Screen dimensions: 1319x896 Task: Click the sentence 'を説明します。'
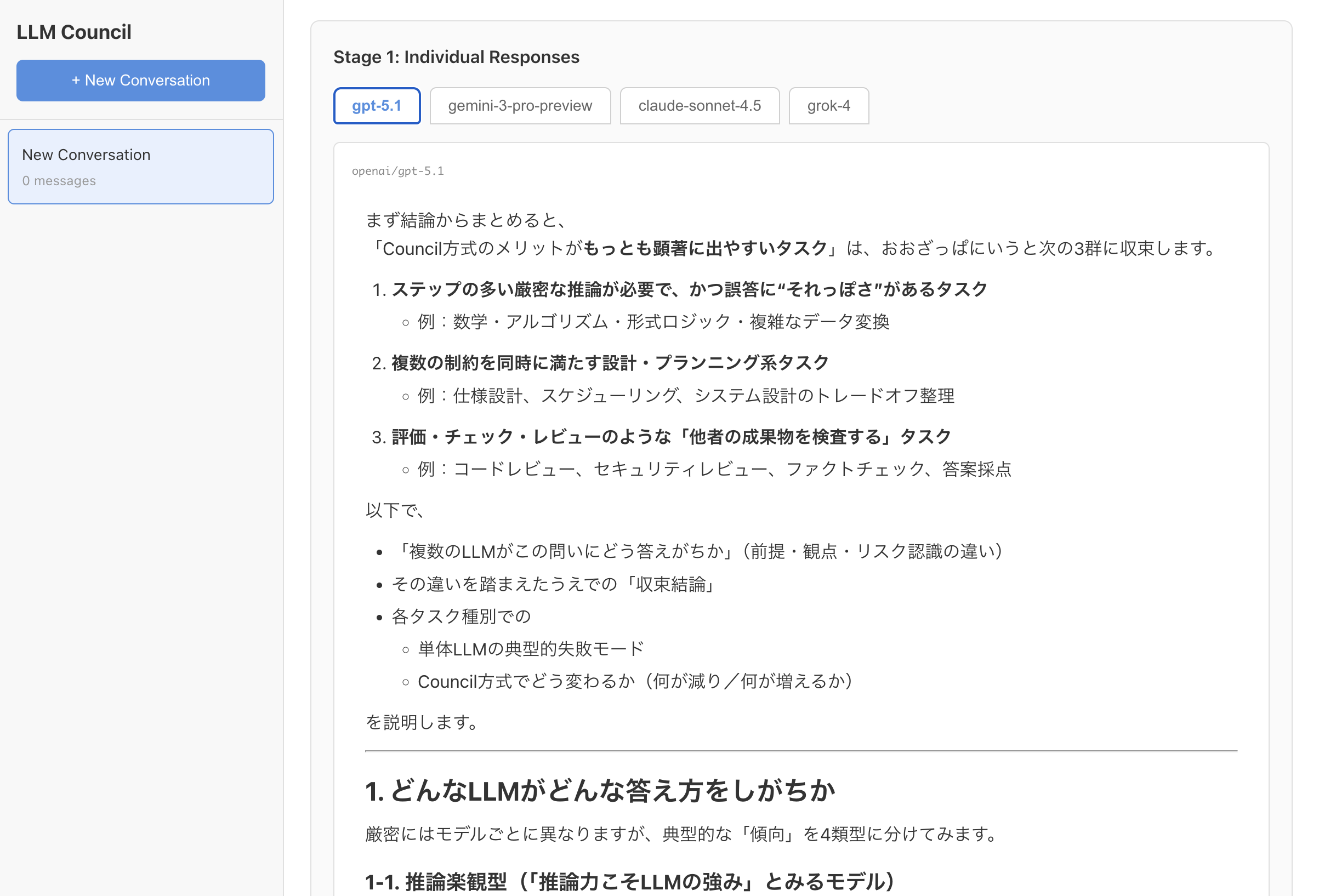click(422, 722)
